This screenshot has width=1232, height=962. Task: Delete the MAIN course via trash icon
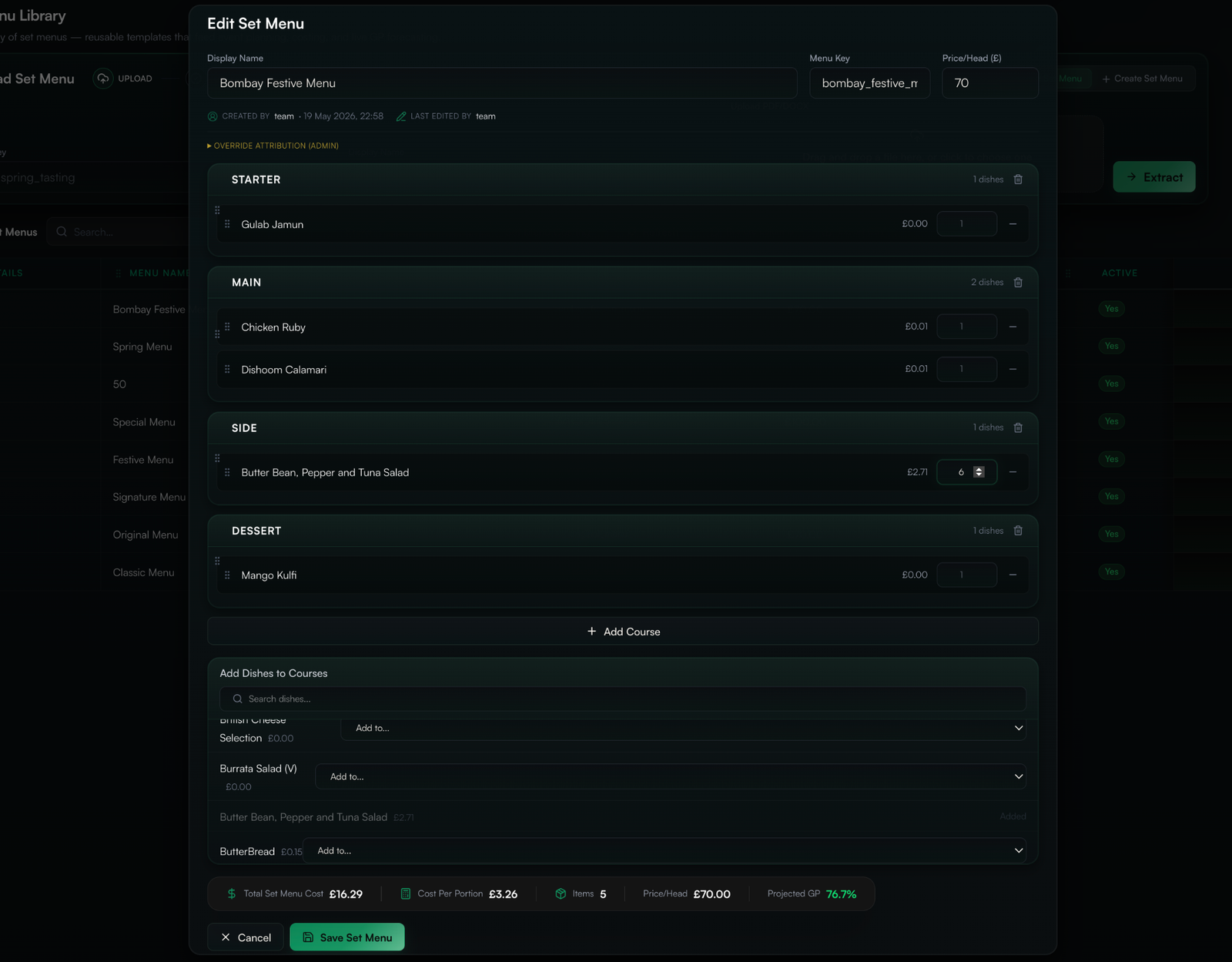[x=1018, y=283]
